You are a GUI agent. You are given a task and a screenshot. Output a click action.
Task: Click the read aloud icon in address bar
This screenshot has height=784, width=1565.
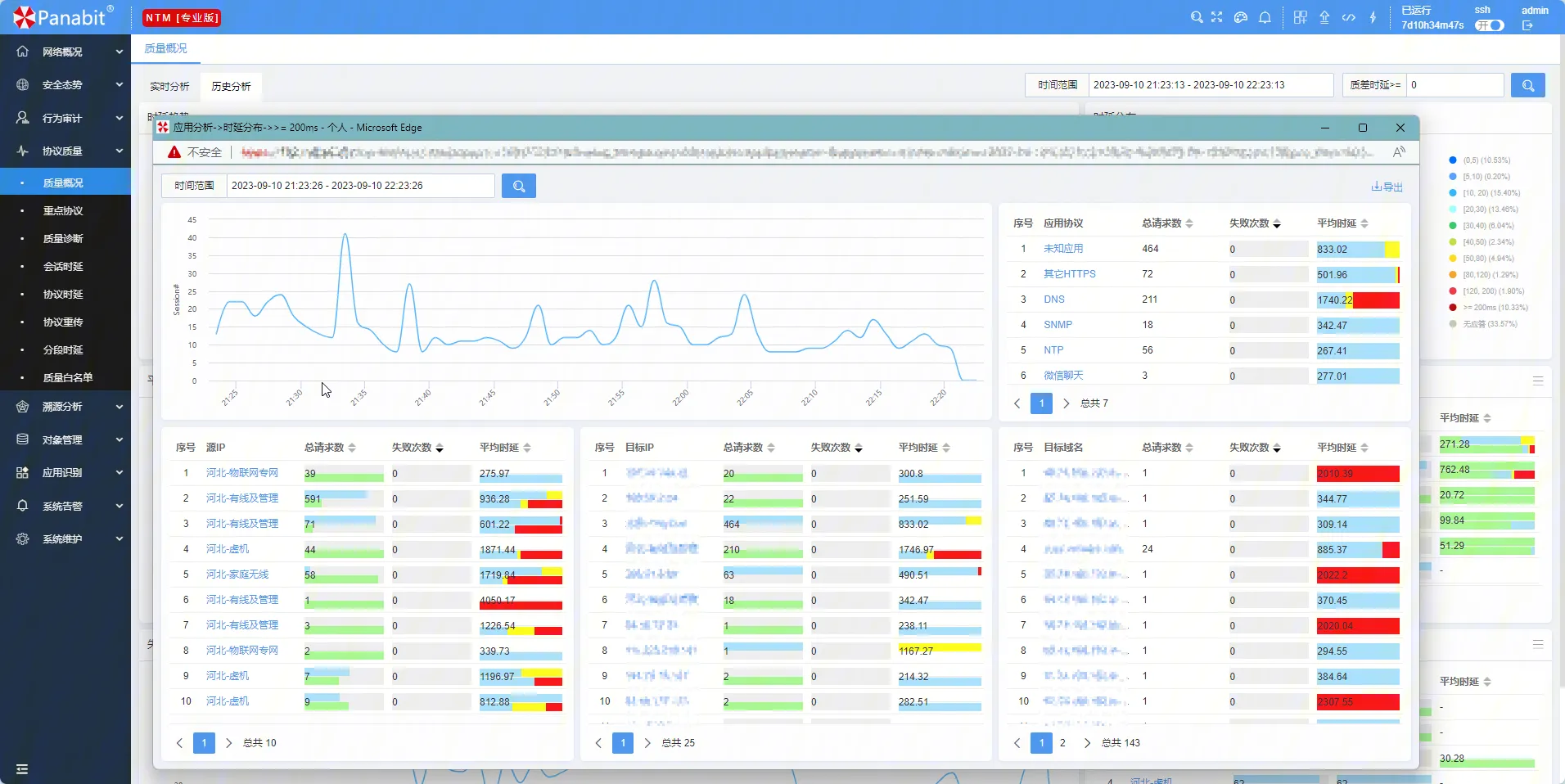click(1399, 151)
